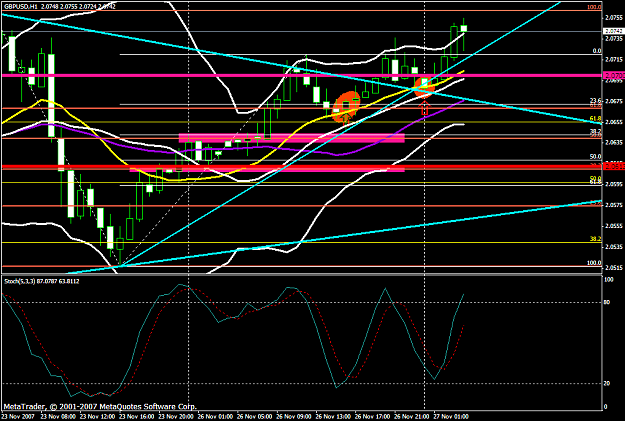Screen dimensions: 625x421
Task: Click the 20 level on Stochastic scale
Action: tap(607, 384)
